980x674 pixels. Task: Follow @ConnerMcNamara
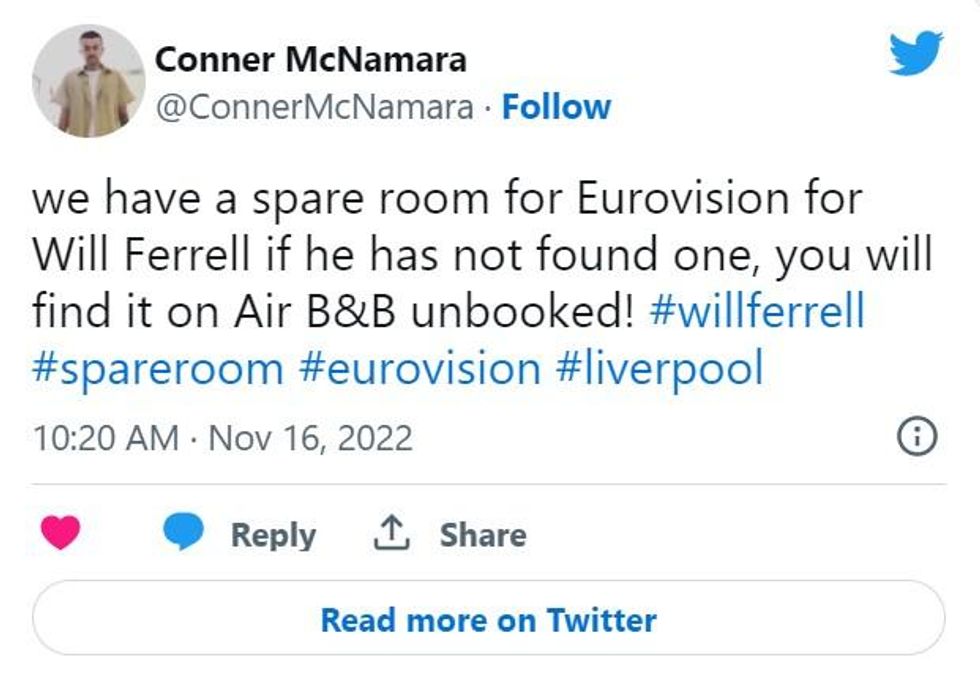pyautogui.click(x=556, y=107)
